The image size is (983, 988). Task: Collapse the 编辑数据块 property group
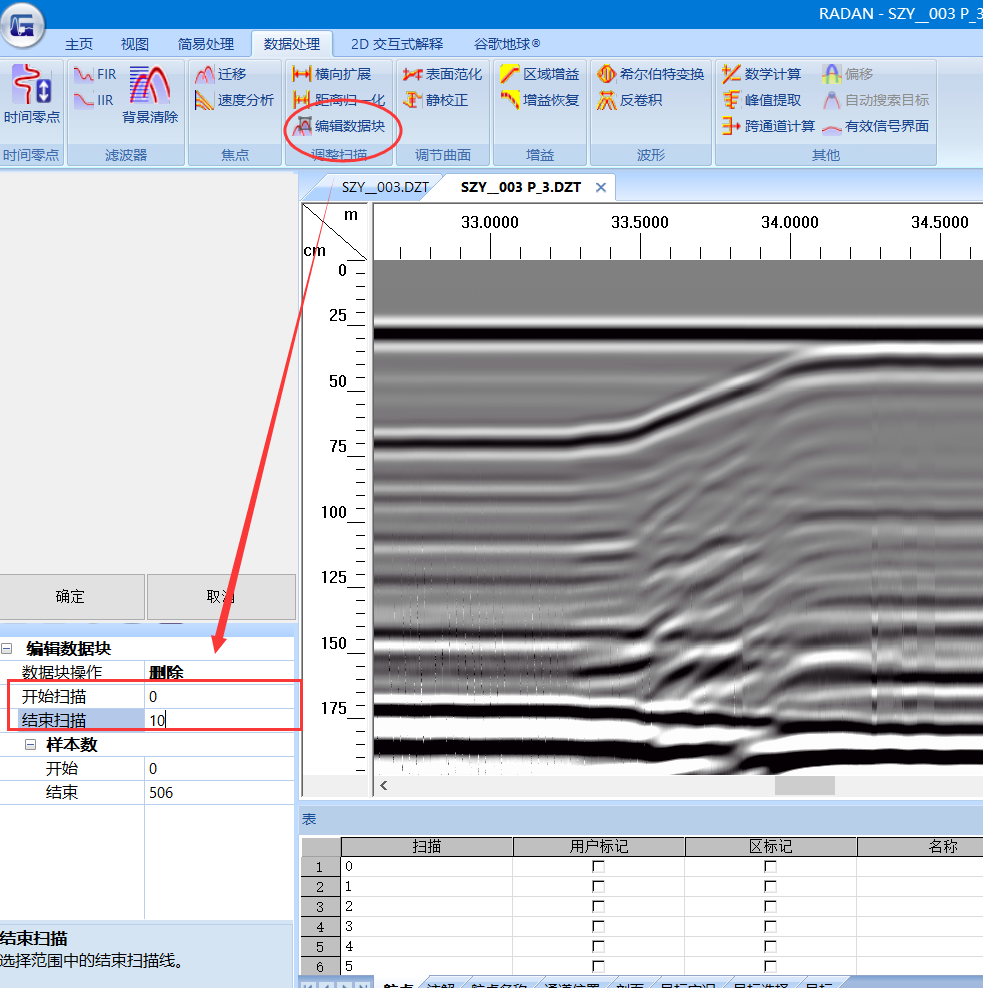tap(7, 648)
